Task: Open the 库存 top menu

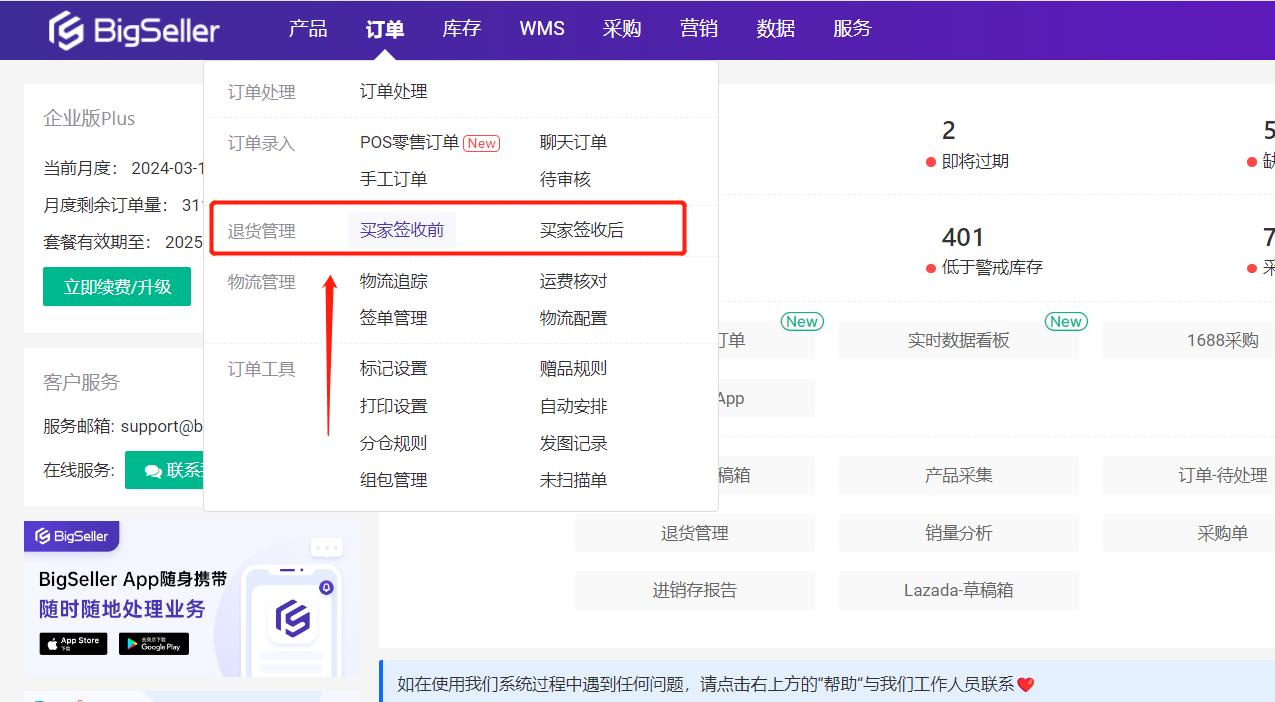Action: pos(462,29)
